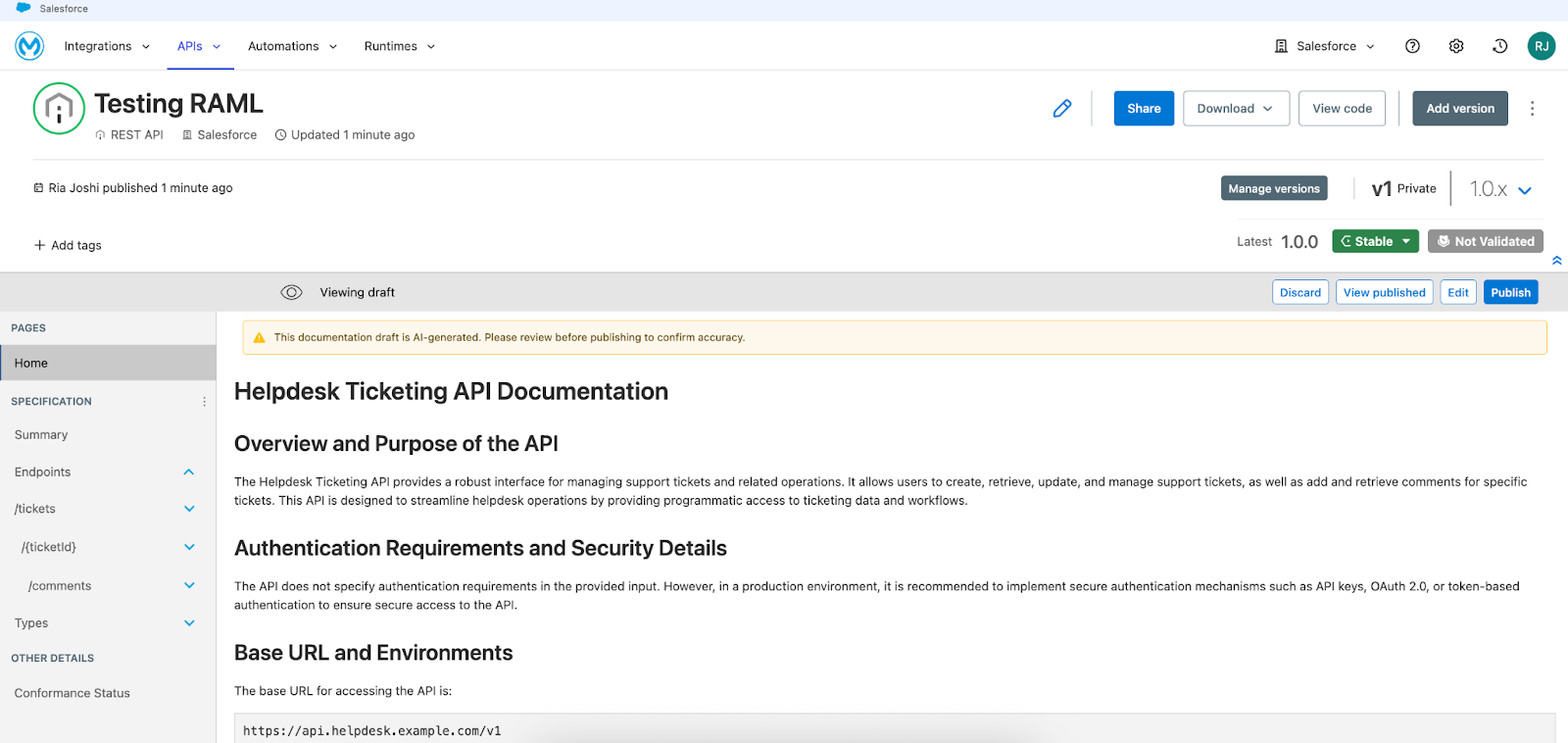Click the MuleSoft logo icon

click(29, 46)
